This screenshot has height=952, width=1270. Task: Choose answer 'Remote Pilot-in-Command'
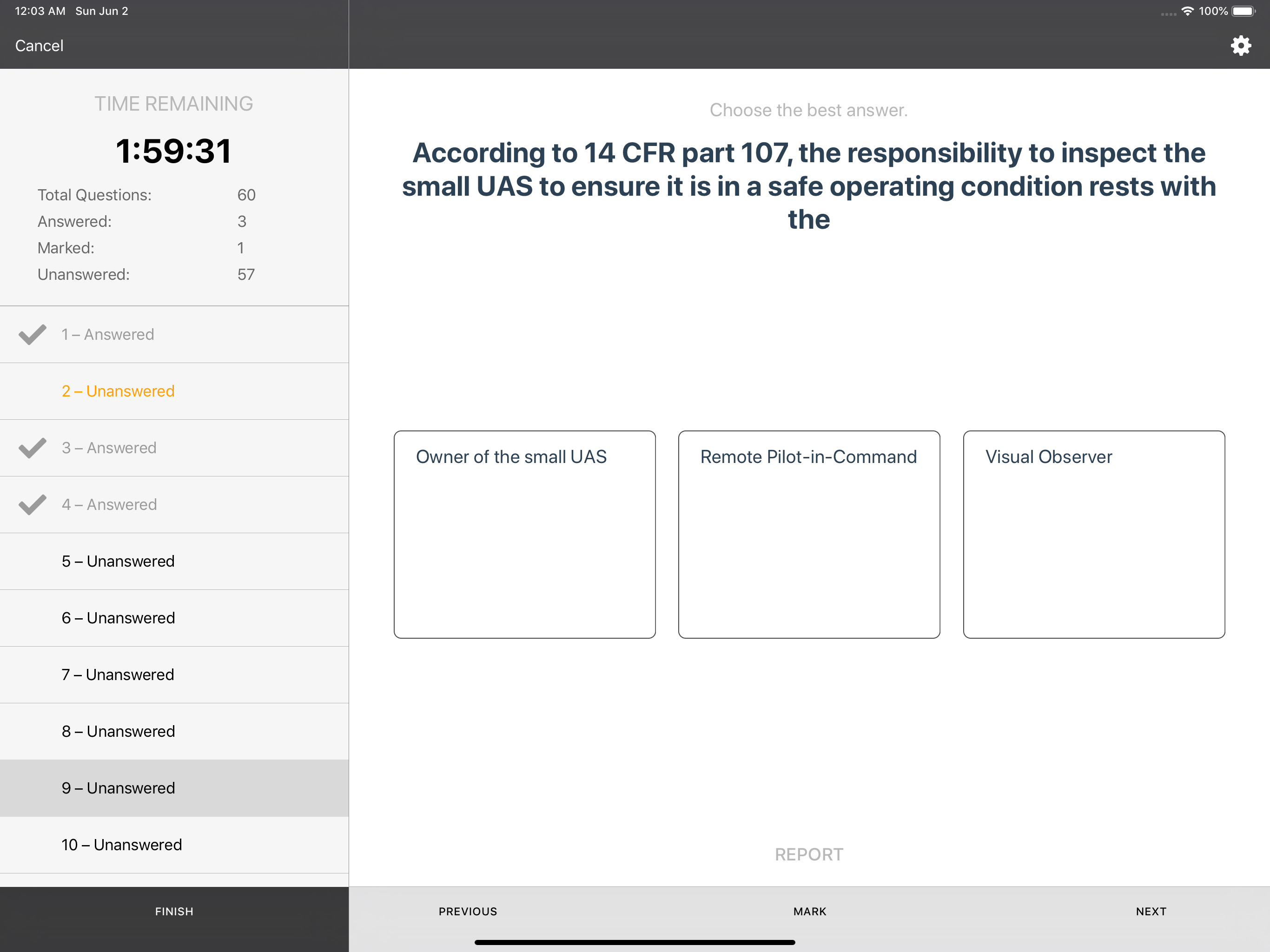pos(809,534)
